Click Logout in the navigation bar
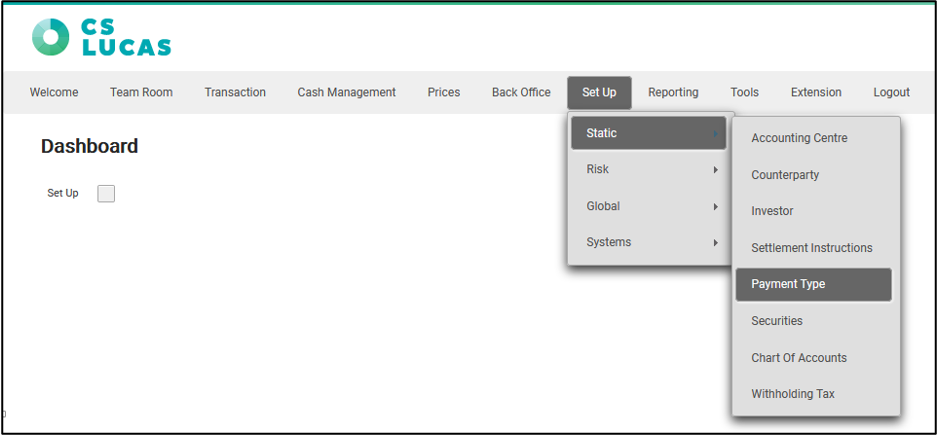Image resolution: width=938 pixels, height=436 pixels. (x=891, y=92)
